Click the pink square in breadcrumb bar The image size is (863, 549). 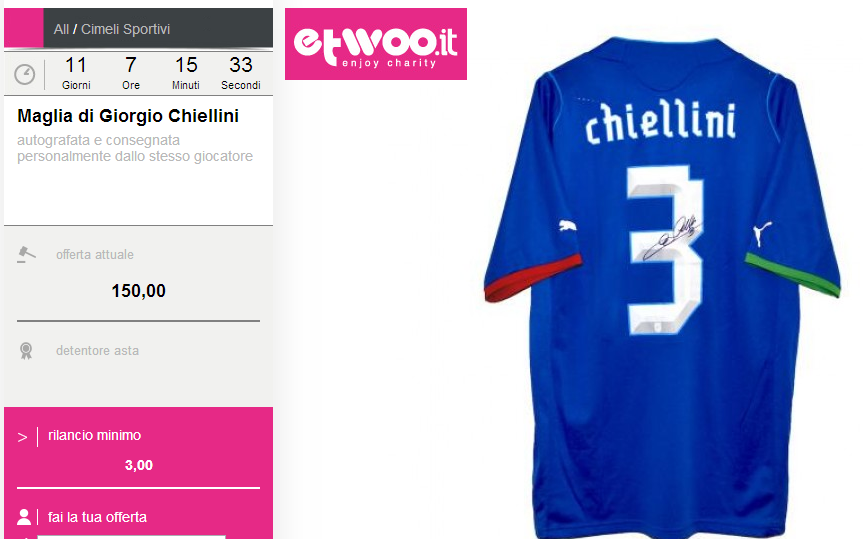[24, 28]
